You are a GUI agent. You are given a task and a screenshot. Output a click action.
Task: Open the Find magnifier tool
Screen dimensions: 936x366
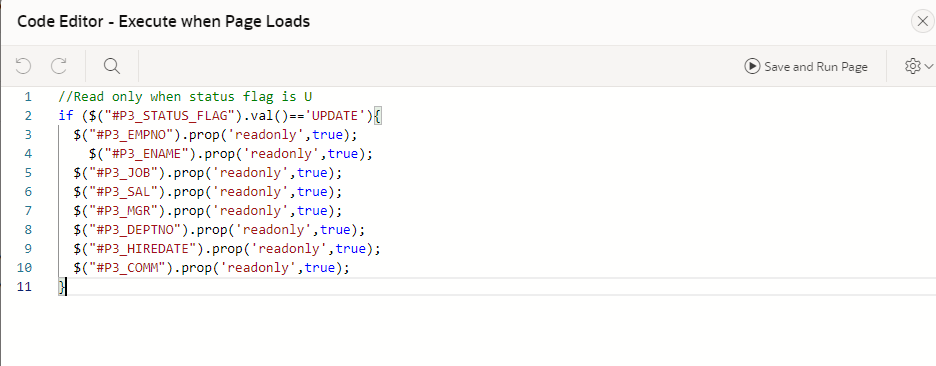click(112, 66)
